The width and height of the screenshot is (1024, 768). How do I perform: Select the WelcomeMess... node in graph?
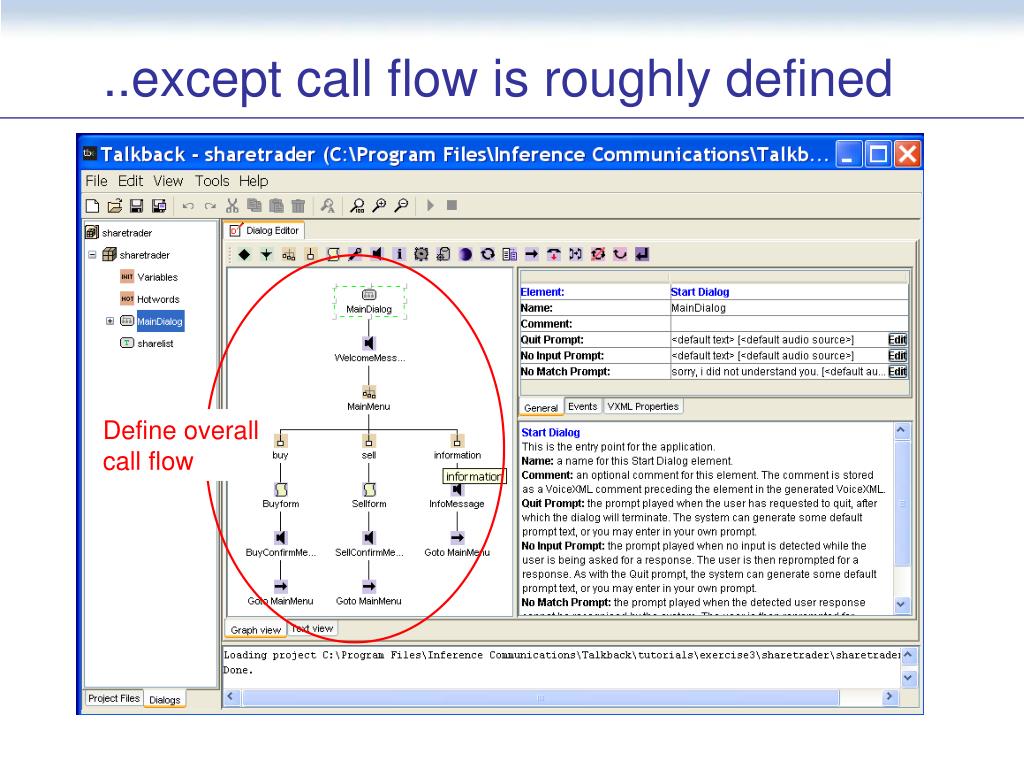coord(370,349)
